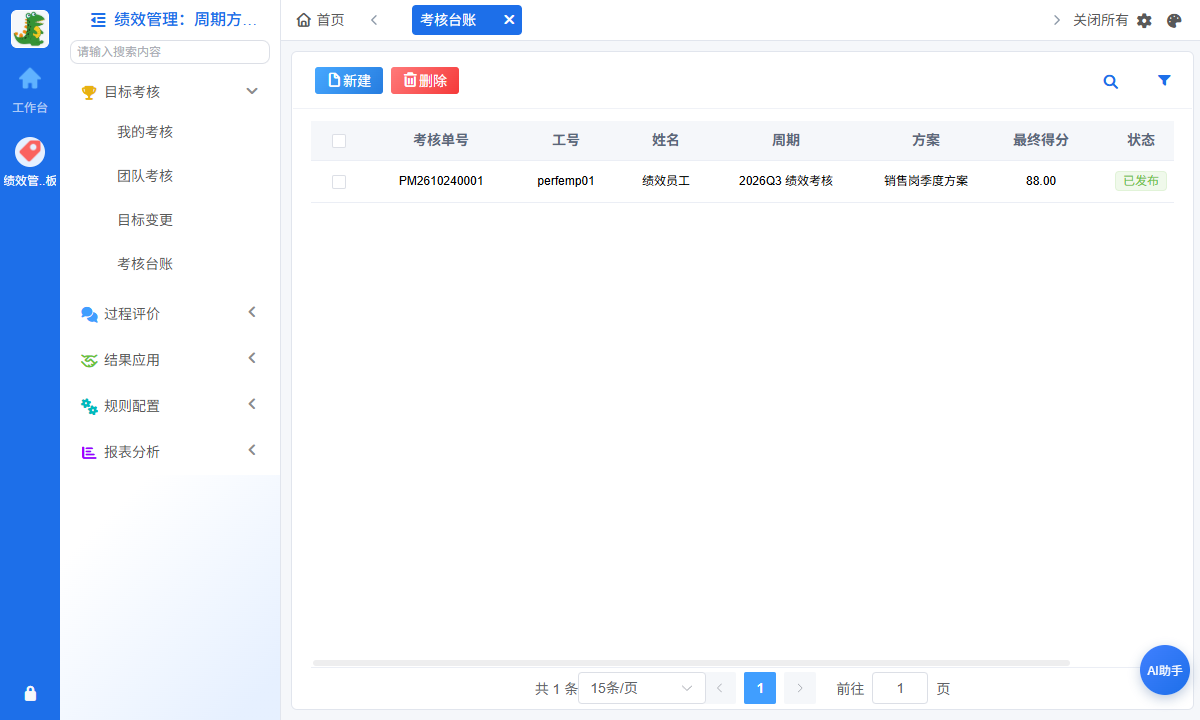Click the 考核单号 column header

441,141
